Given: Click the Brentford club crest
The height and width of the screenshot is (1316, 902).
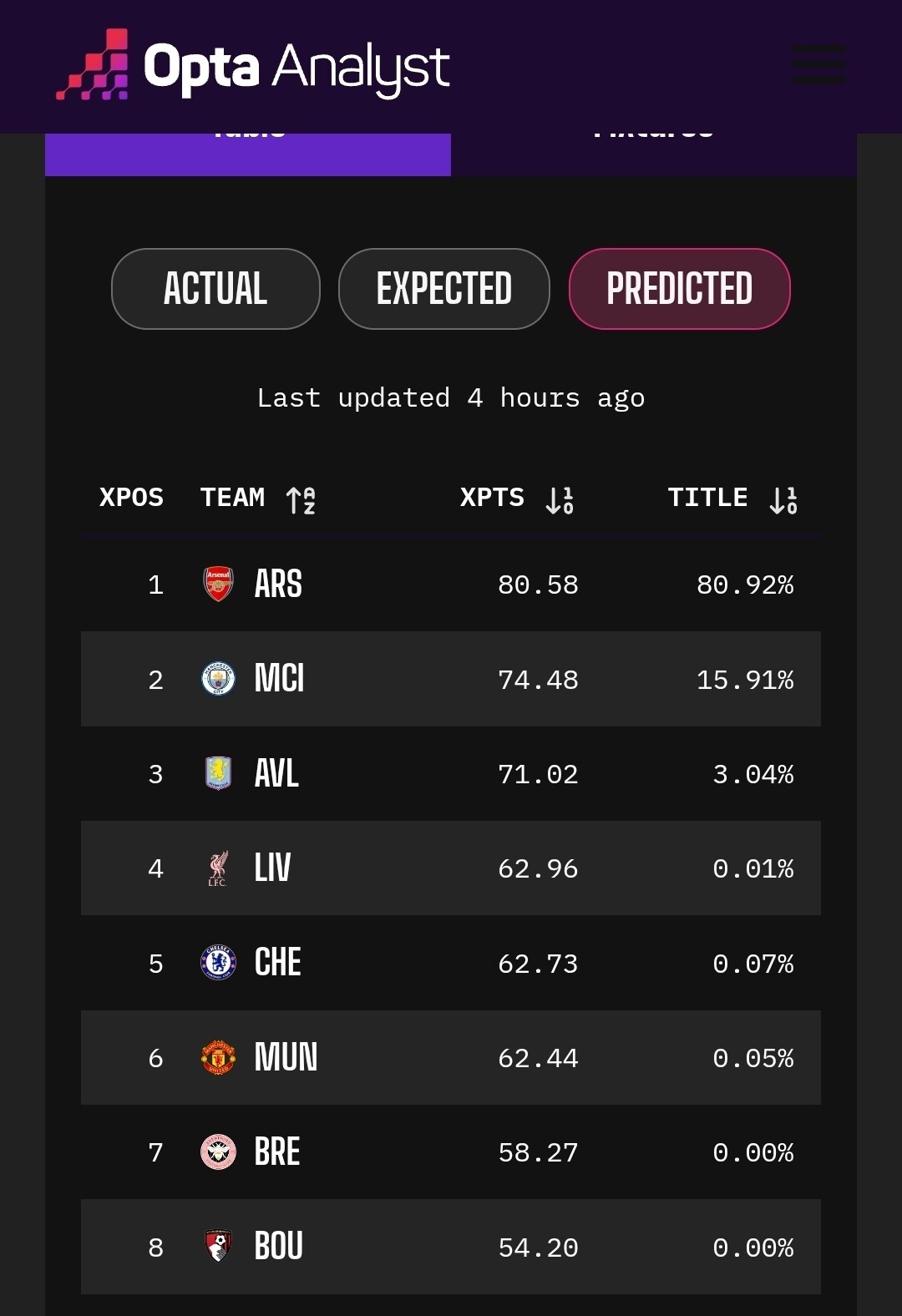Looking at the screenshot, I should [x=218, y=1152].
